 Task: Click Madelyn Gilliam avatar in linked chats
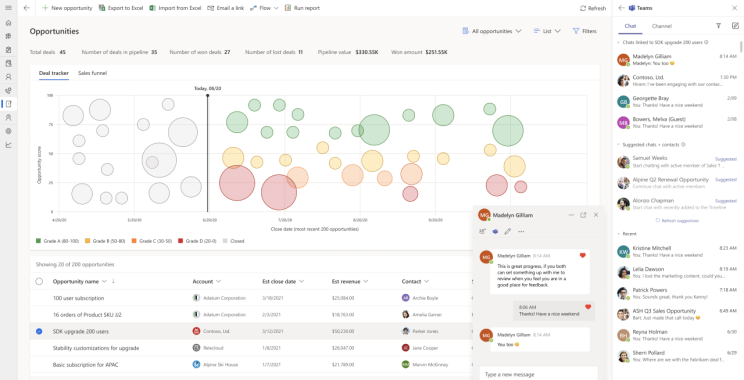623,60
